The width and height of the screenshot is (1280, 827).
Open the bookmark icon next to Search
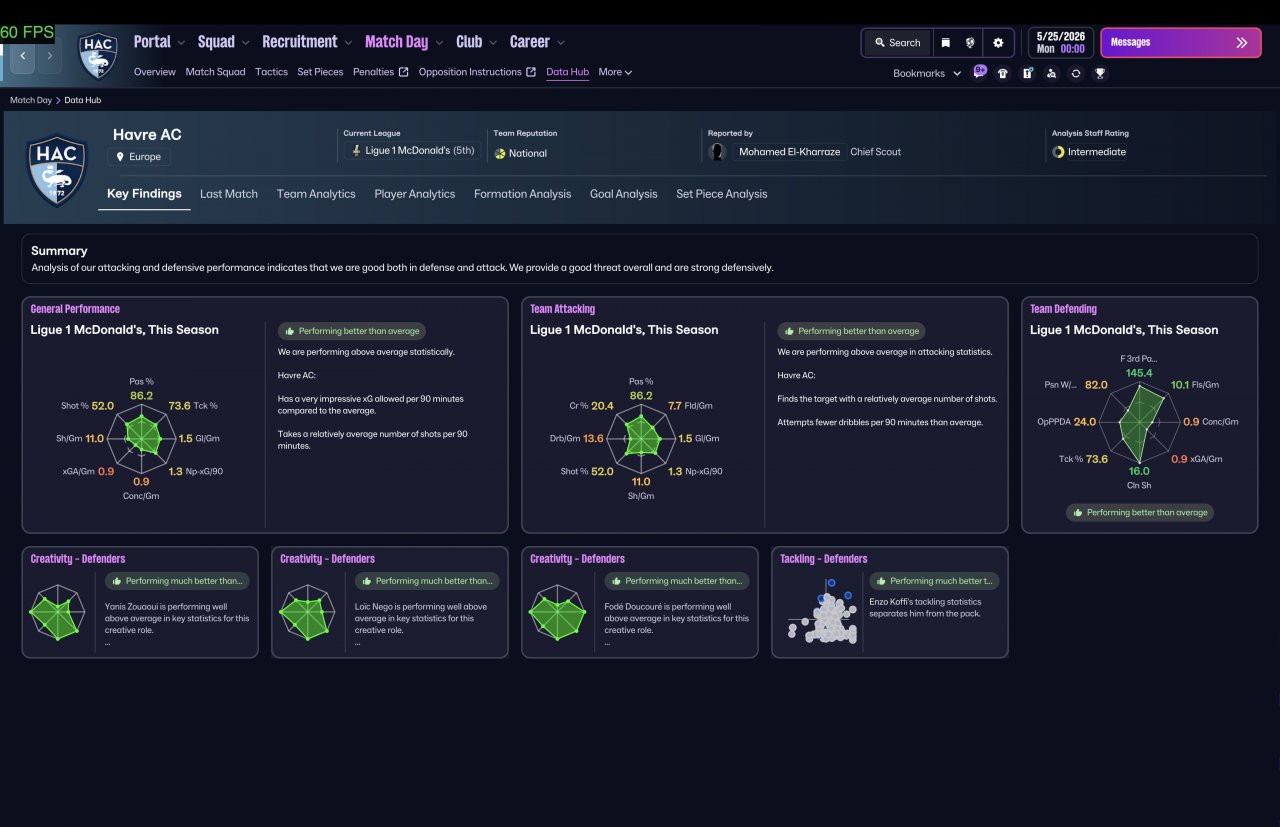point(945,43)
